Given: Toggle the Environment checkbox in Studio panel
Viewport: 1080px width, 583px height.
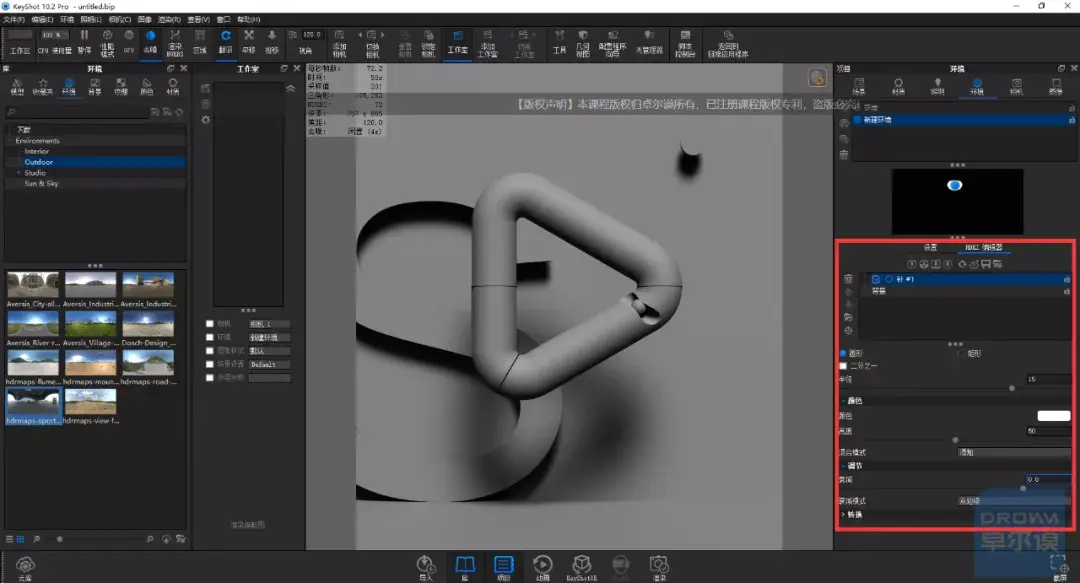Looking at the screenshot, I should click(x=209, y=337).
